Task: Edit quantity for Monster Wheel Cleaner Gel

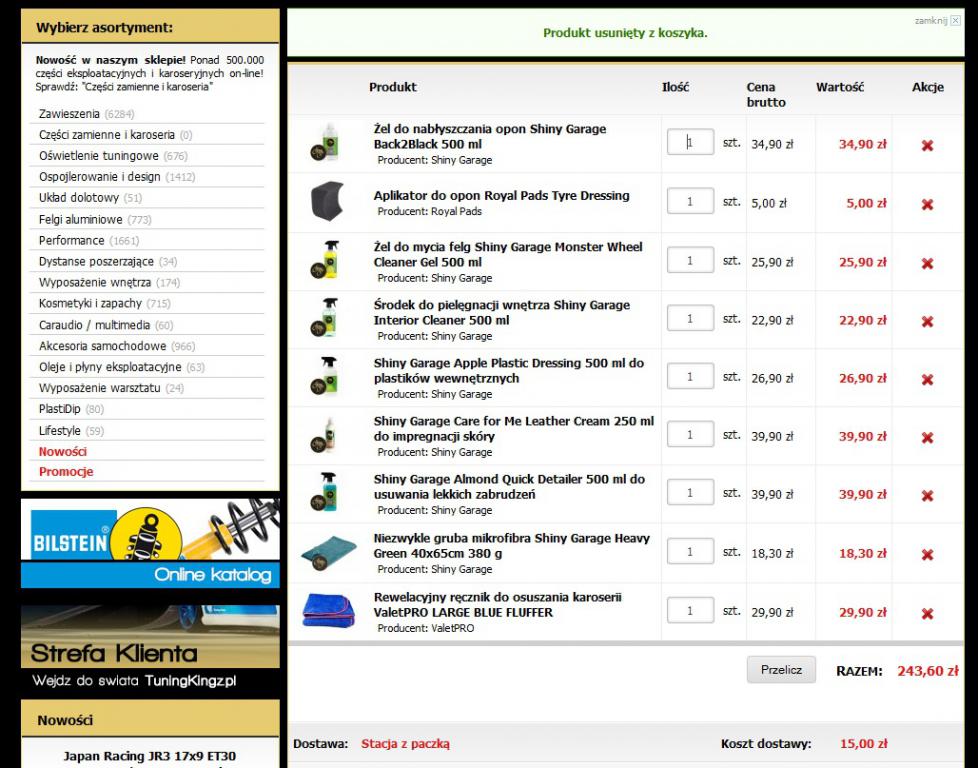Action: coord(690,260)
